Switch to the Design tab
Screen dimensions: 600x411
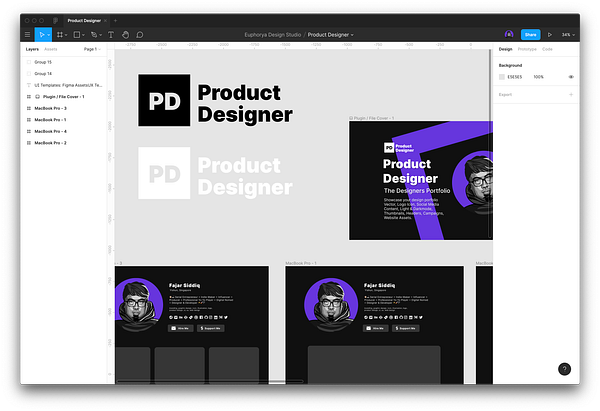(505, 49)
